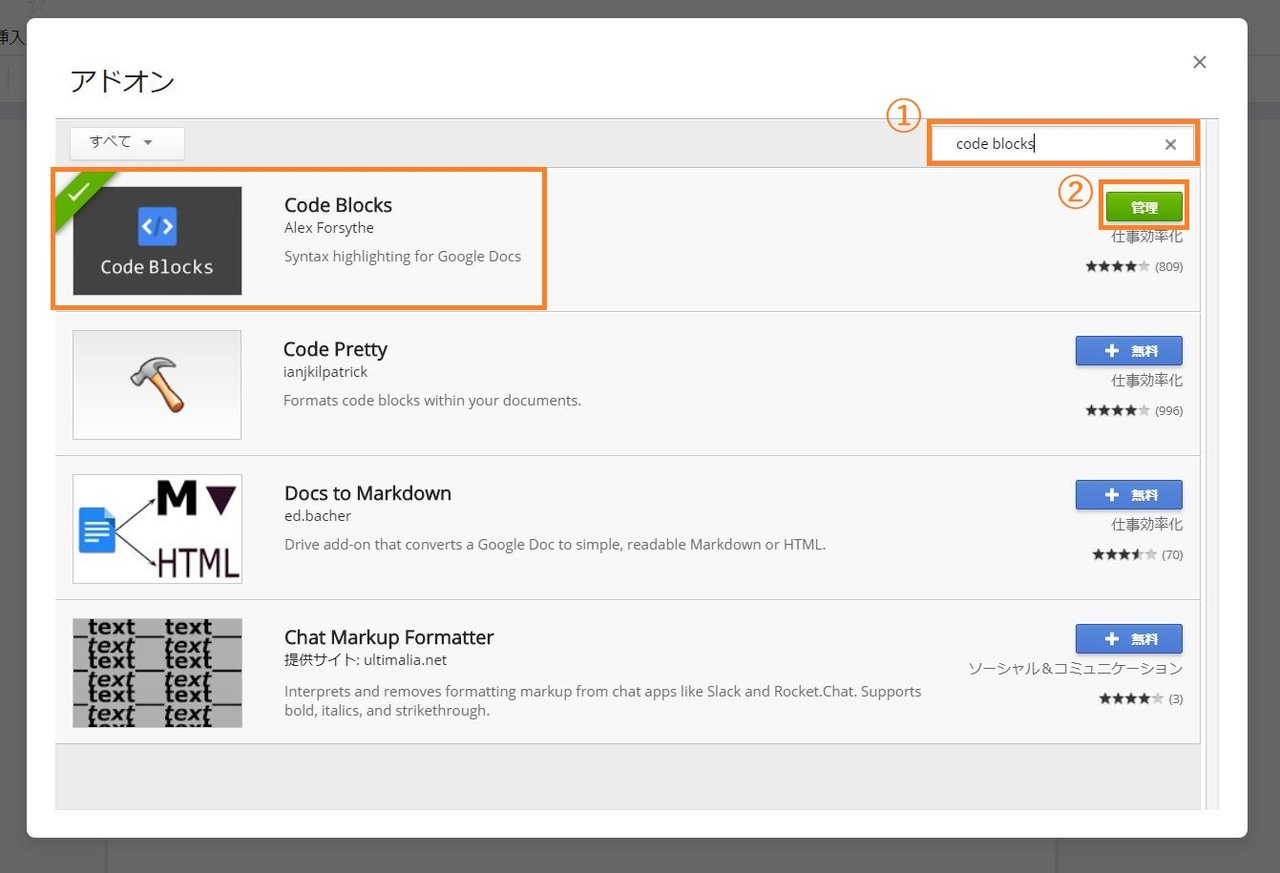Click the 仕事効率化 label under Docs to Markdown
The image size is (1280, 873).
(x=1147, y=525)
